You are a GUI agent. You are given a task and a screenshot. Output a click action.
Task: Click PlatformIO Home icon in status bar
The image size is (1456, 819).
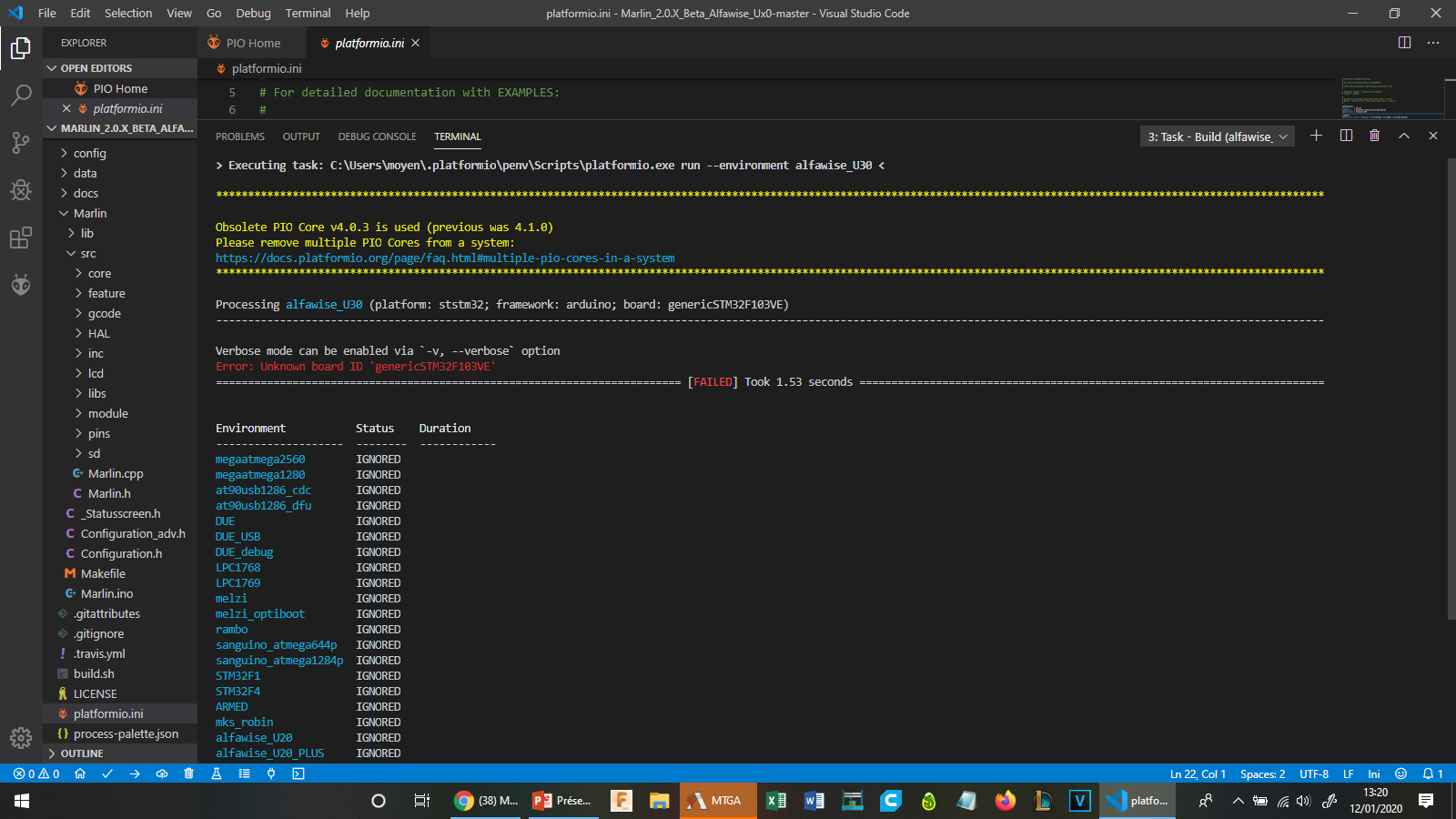click(80, 773)
